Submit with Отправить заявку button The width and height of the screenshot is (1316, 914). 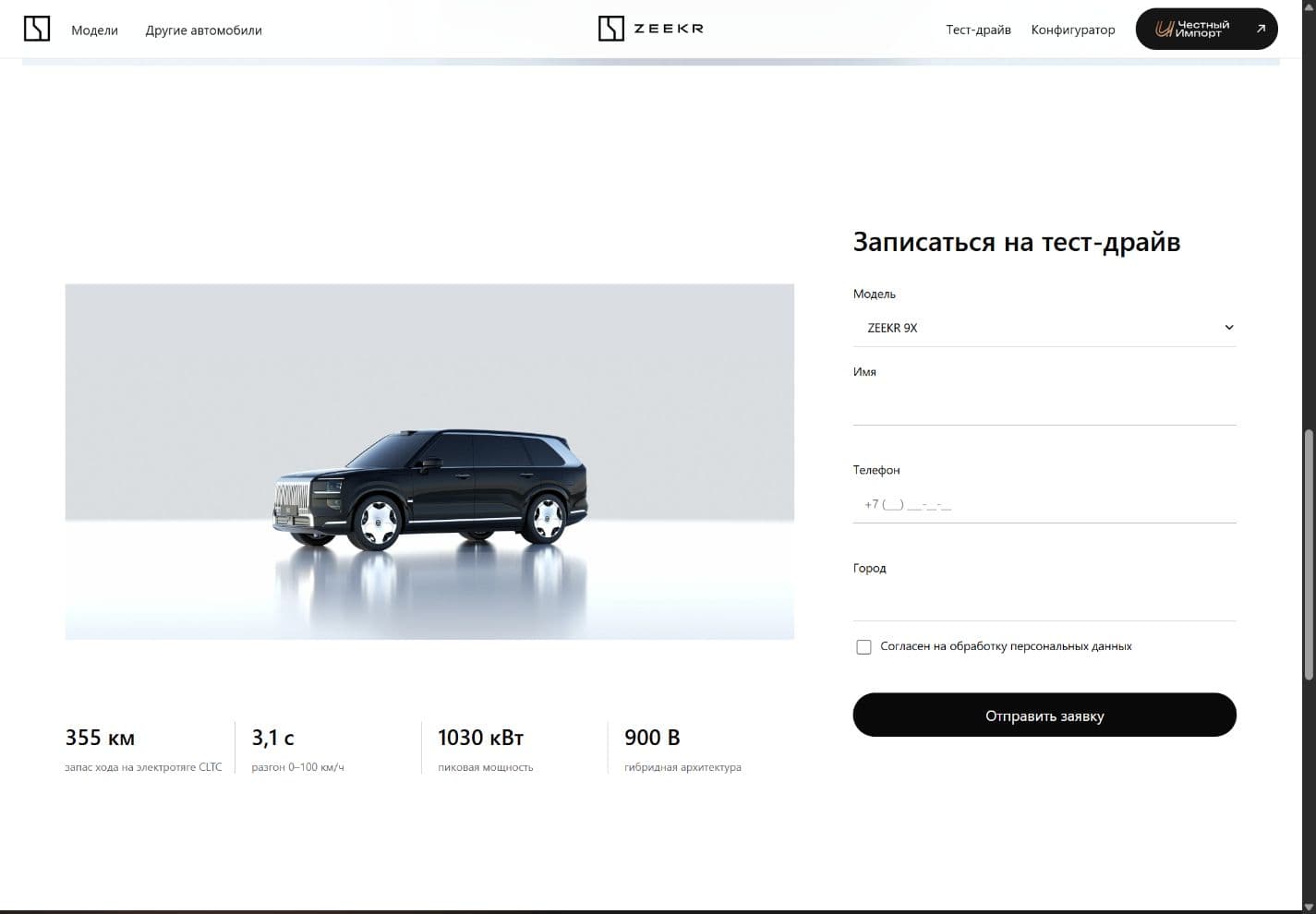[x=1044, y=716]
